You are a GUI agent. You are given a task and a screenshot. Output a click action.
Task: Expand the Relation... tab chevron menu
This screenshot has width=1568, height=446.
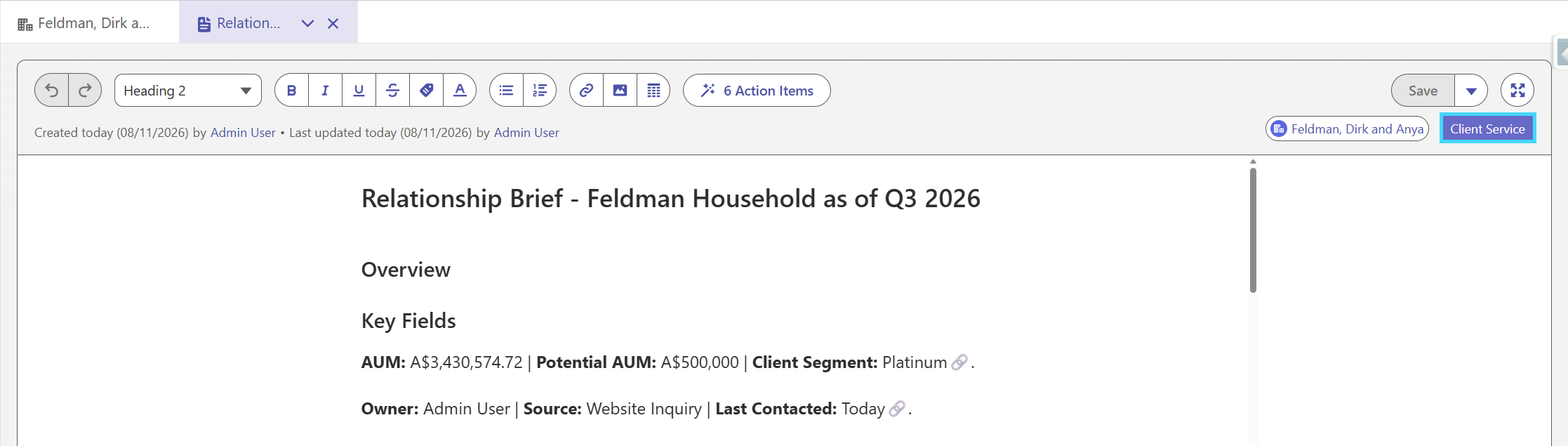307,23
